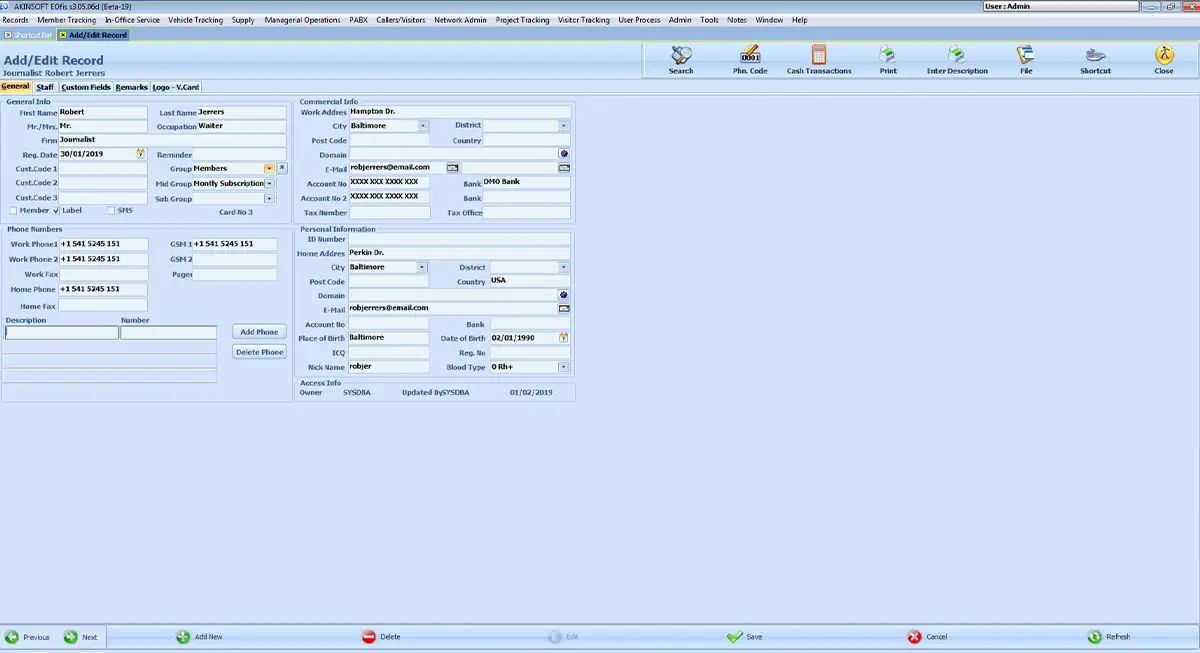Viewport: 1200px width, 653px height.
Task: Click the Post Code field under Personal Information
Action: point(389,282)
